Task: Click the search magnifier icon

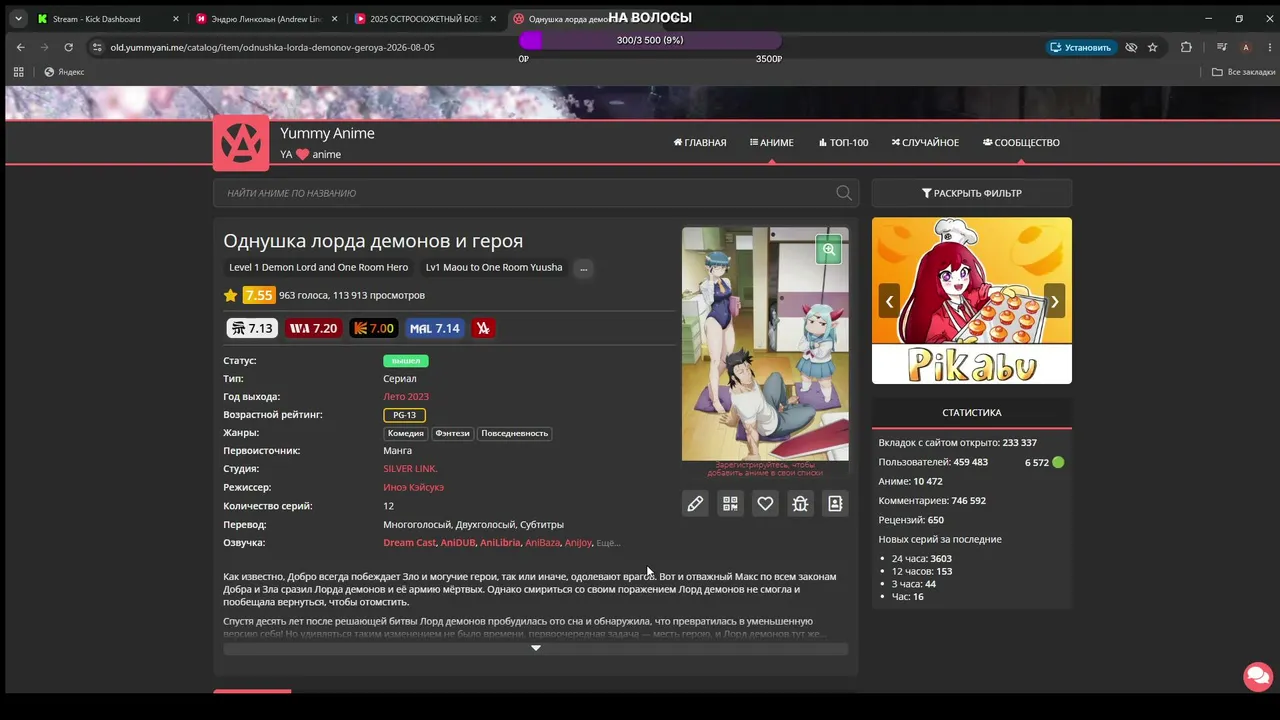Action: [x=844, y=193]
